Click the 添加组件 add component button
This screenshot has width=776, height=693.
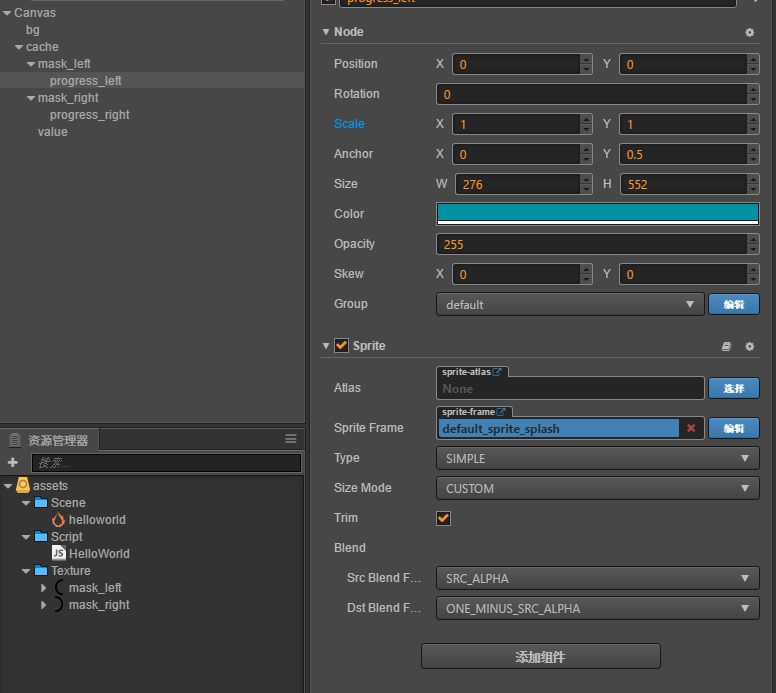point(540,656)
